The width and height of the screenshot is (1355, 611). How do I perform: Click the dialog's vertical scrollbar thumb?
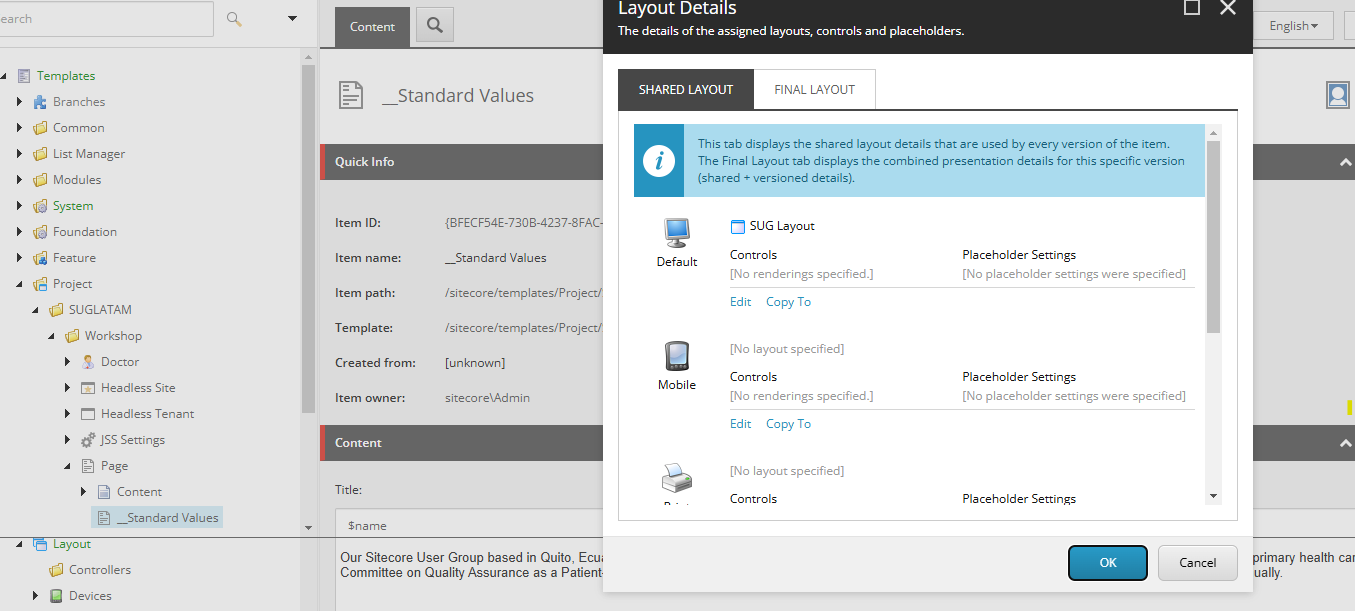(x=1213, y=237)
